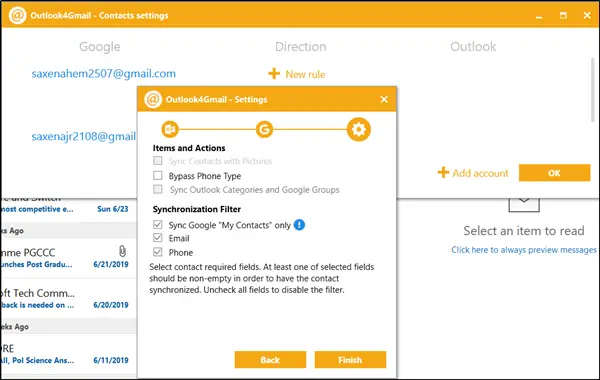
Task: Click the Finish button
Action: (x=350, y=360)
